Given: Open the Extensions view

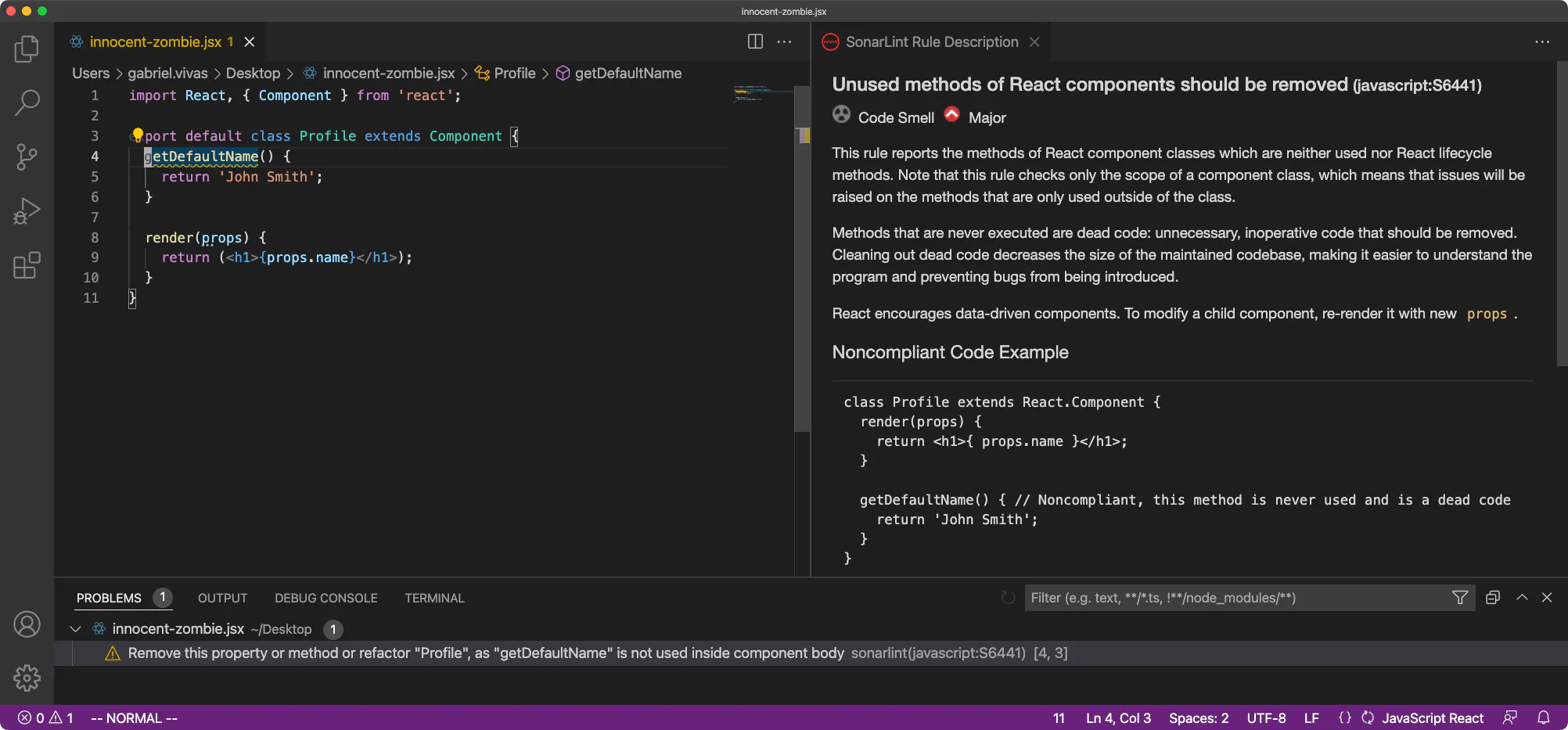Looking at the screenshot, I should pyautogui.click(x=27, y=266).
